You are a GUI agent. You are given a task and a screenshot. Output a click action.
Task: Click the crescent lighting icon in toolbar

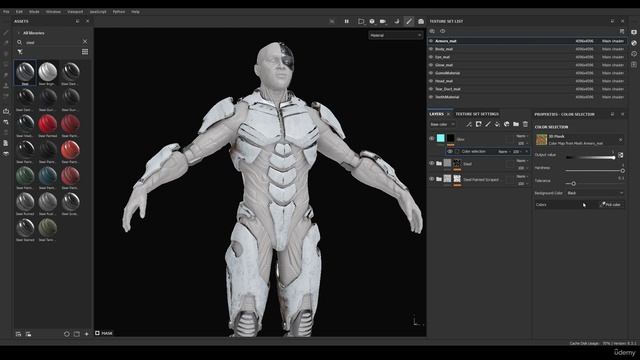396,21
